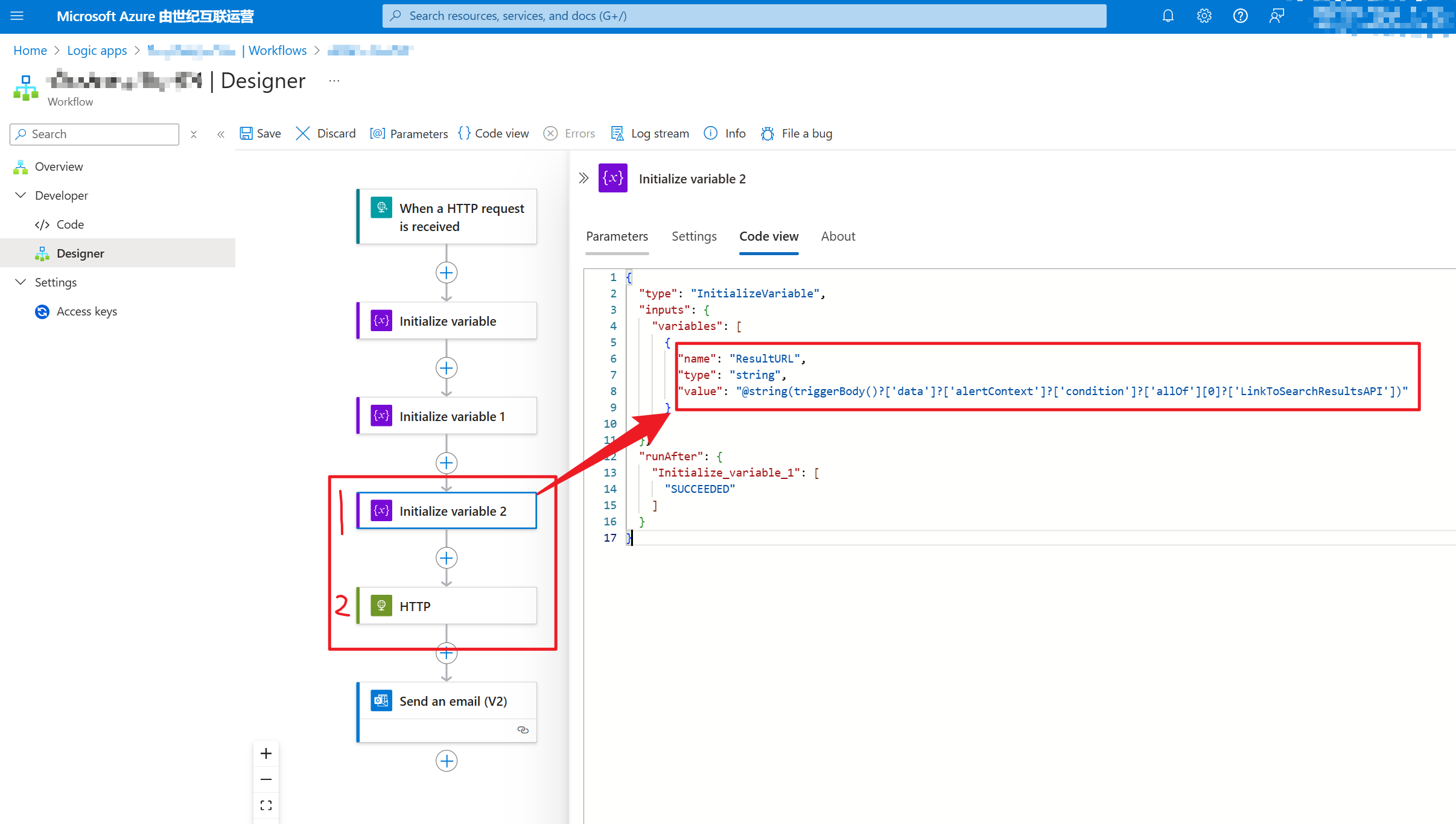
Task: Add a step below the HTTP trigger
Action: [447, 273]
